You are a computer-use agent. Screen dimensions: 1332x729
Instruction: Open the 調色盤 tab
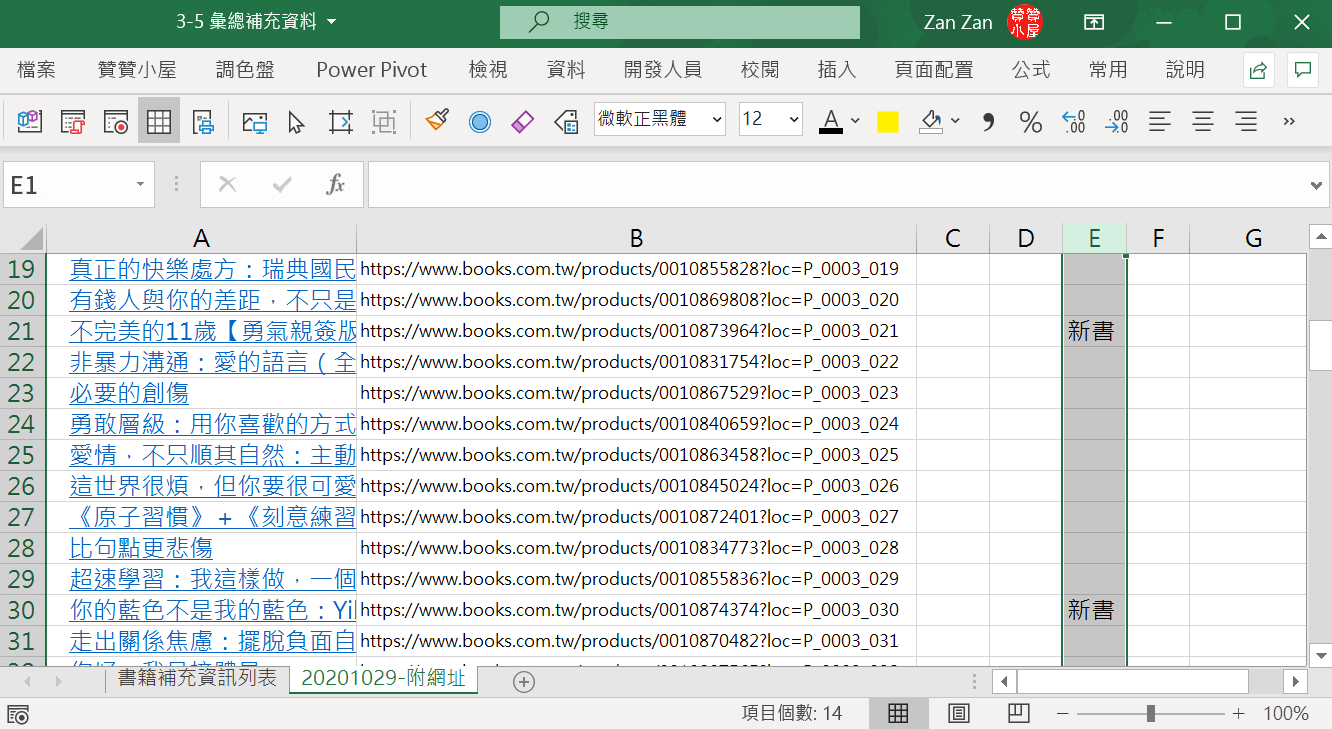pyautogui.click(x=245, y=70)
